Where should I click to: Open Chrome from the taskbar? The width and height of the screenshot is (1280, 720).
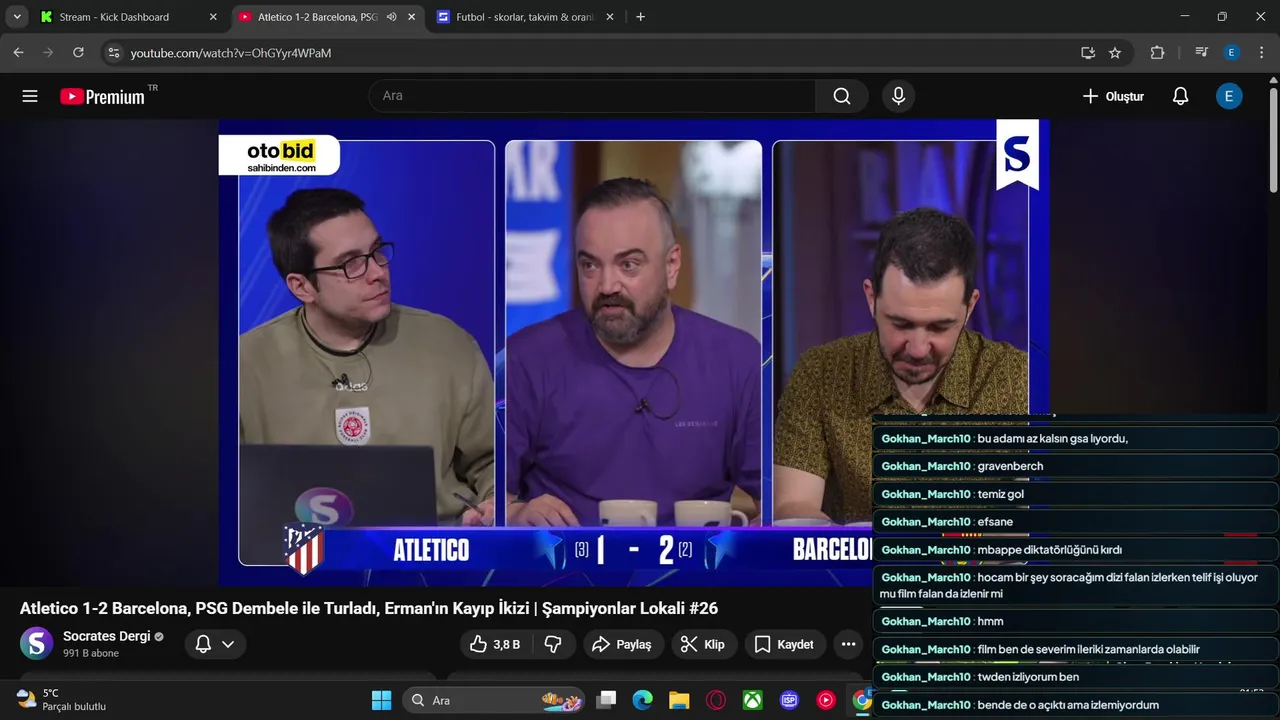(x=861, y=700)
